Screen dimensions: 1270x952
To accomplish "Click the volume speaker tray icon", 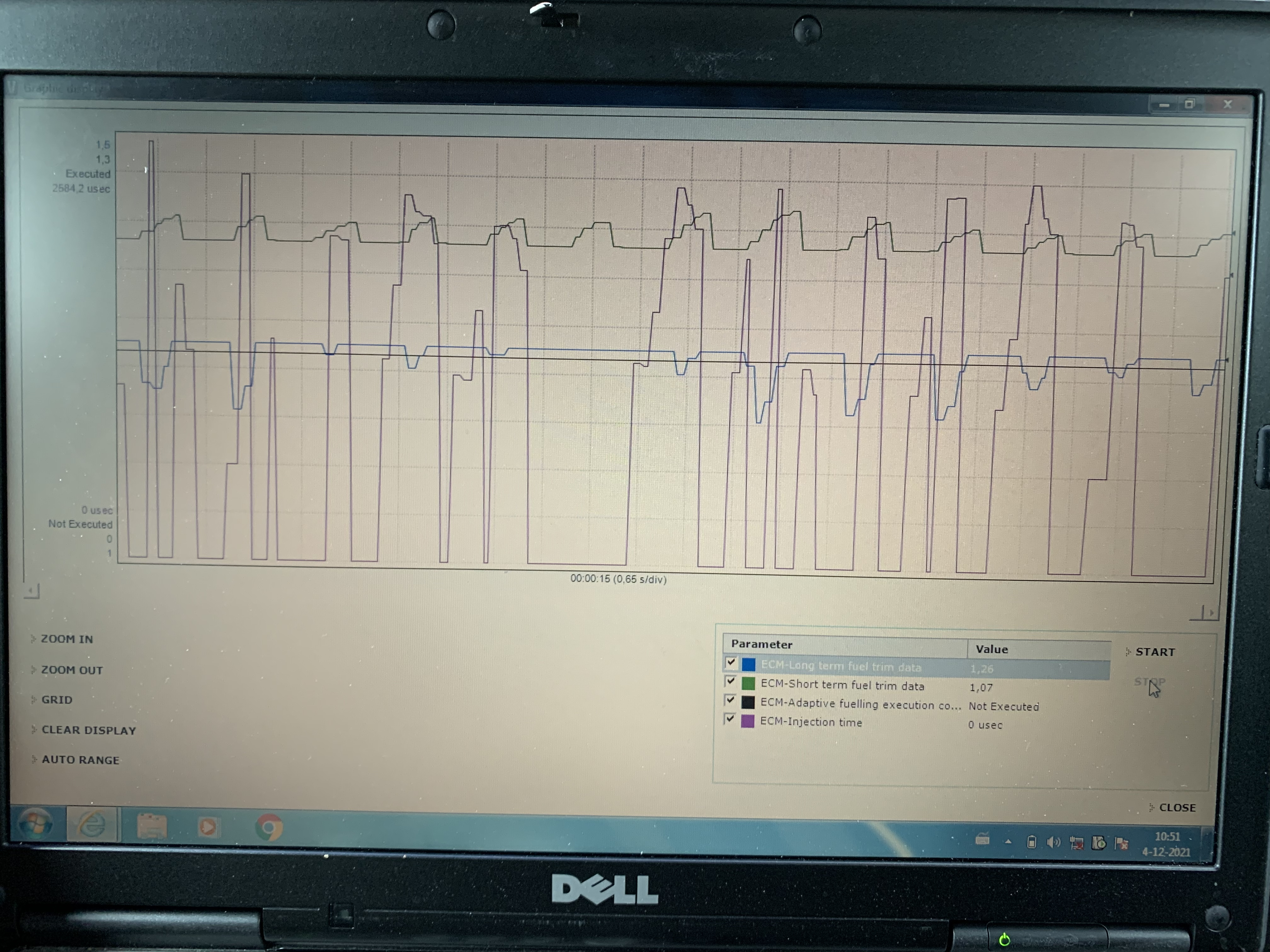I will (1054, 842).
